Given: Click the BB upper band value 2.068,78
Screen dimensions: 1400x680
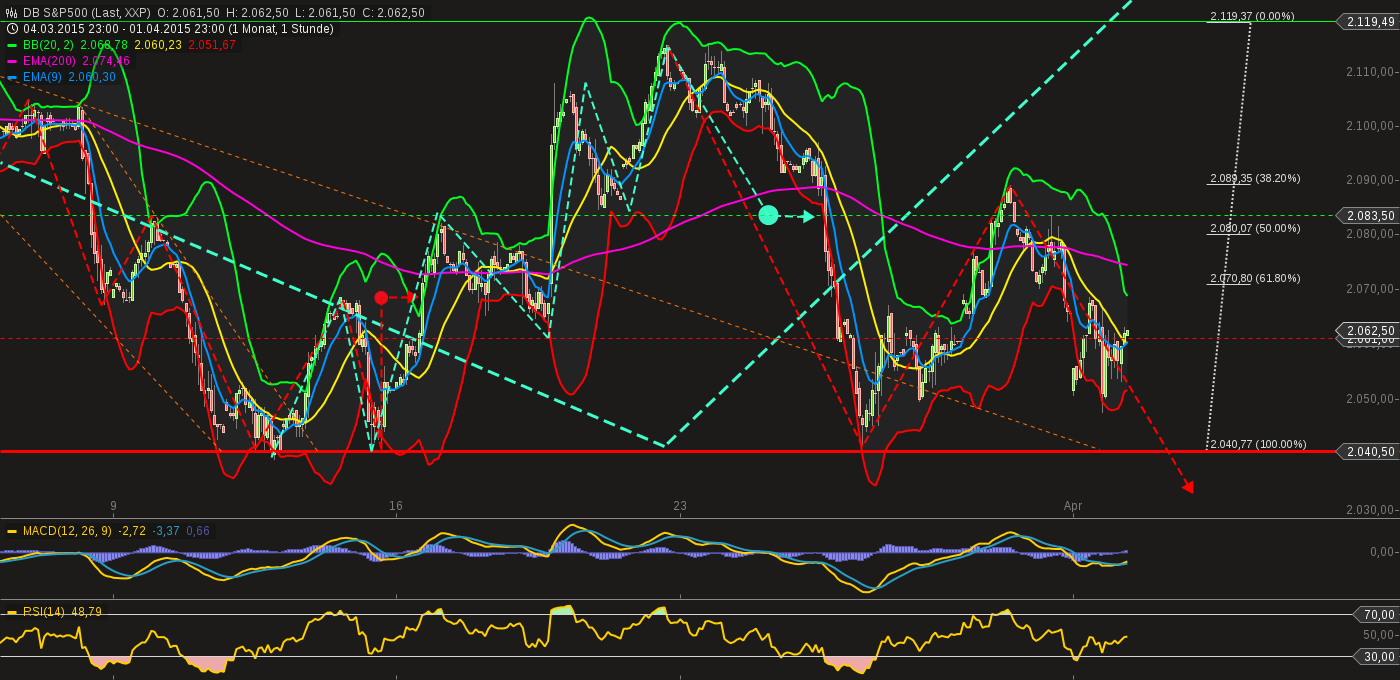Looking at the screenshot, I should [104, 45].
